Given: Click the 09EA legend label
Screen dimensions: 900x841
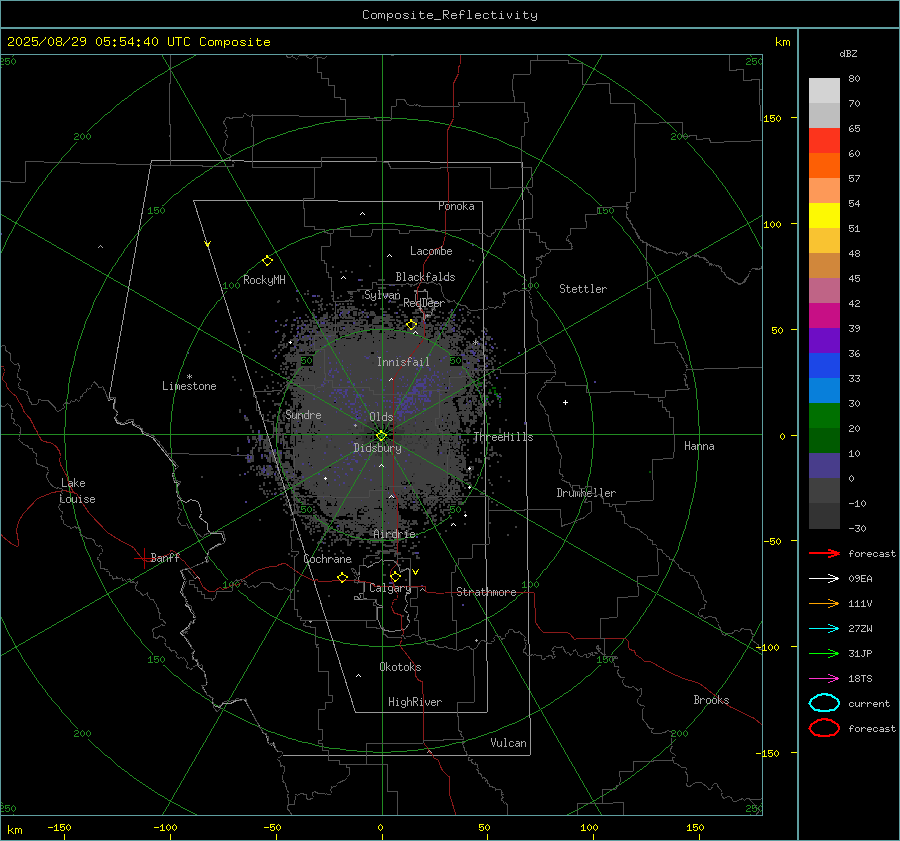Looking at the screenshot, I should coord(860,579).
